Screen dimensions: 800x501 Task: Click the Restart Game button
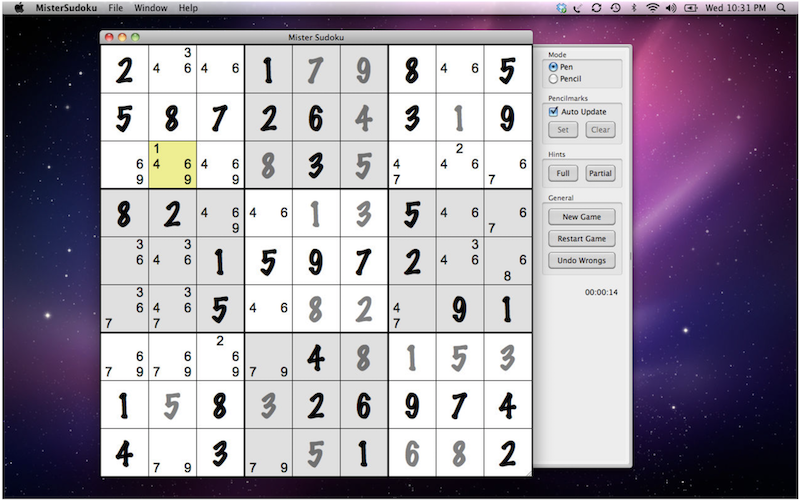point(582,238)
